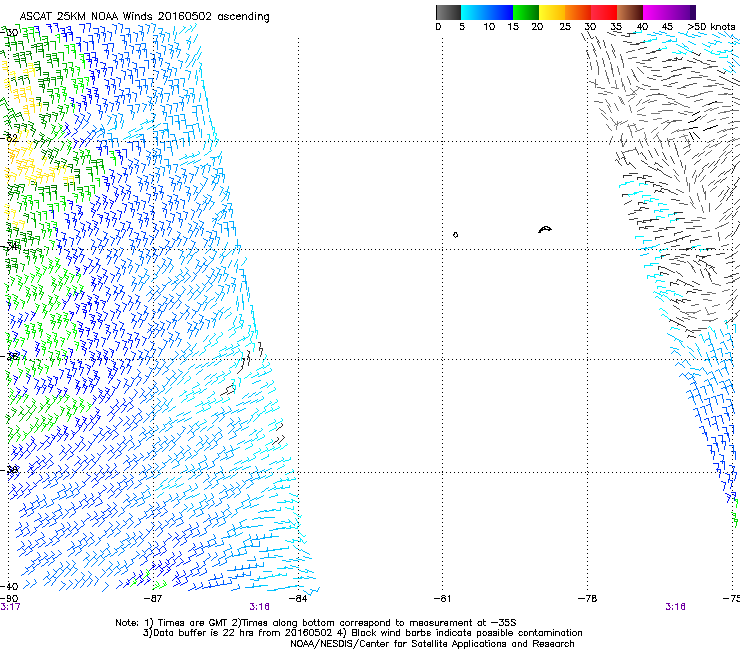Click the '25' legend scale label
Viewport: 740px width, 650px height.
click(565, 27)
